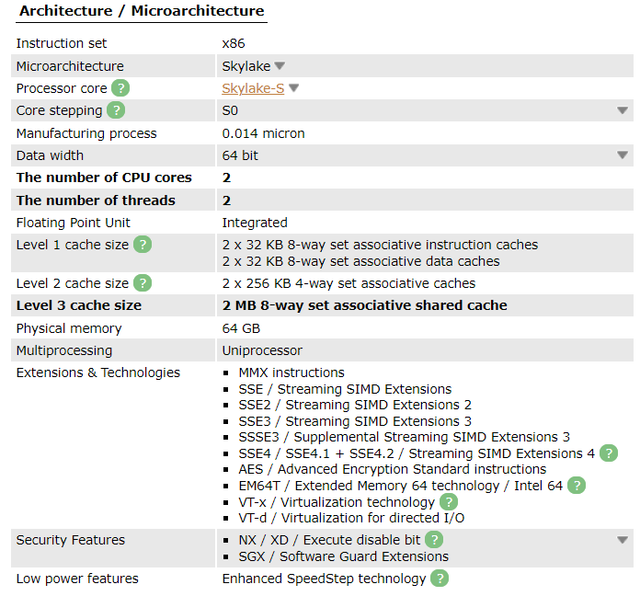The image size is (640, 596).
Task: Select the MMX instructions list entry
Action: pos(291,373)
